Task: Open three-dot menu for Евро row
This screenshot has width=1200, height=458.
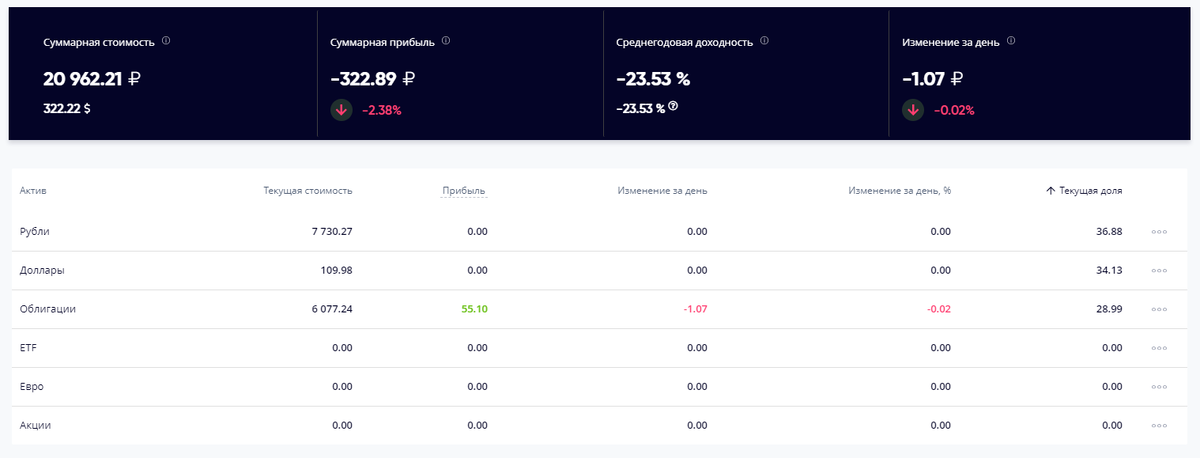Action: click(1159, 387)
